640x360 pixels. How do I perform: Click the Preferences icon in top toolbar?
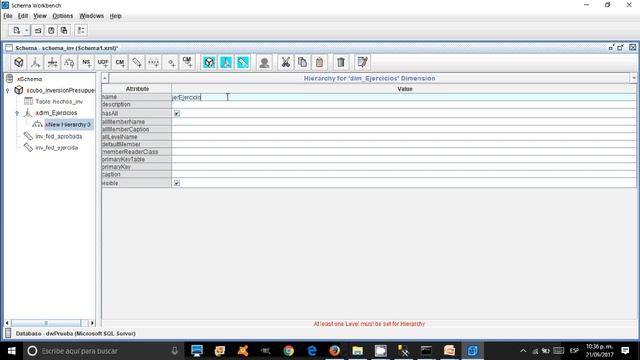81,31
